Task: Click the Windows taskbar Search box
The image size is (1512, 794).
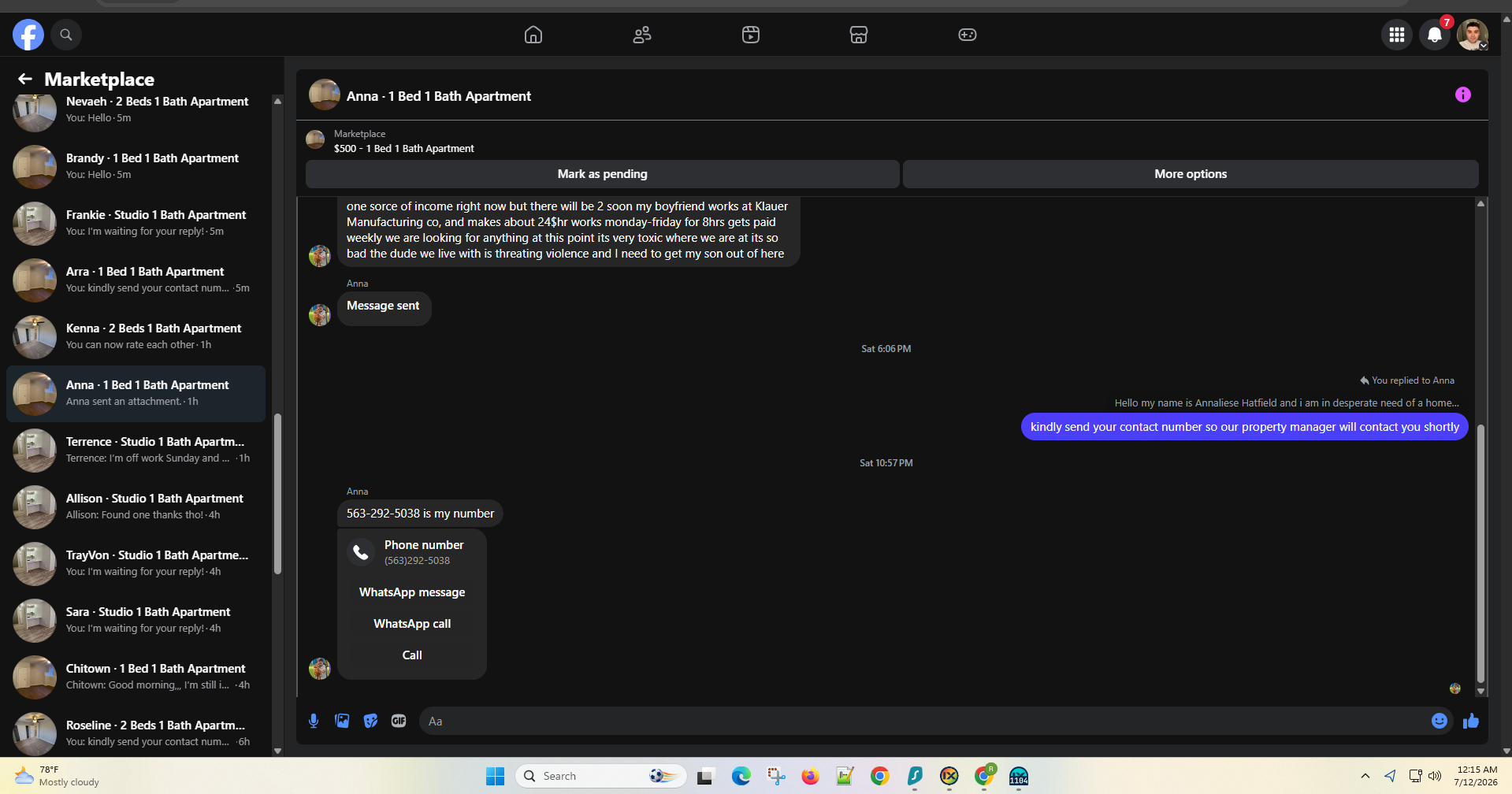Action: tap(601, 776)
